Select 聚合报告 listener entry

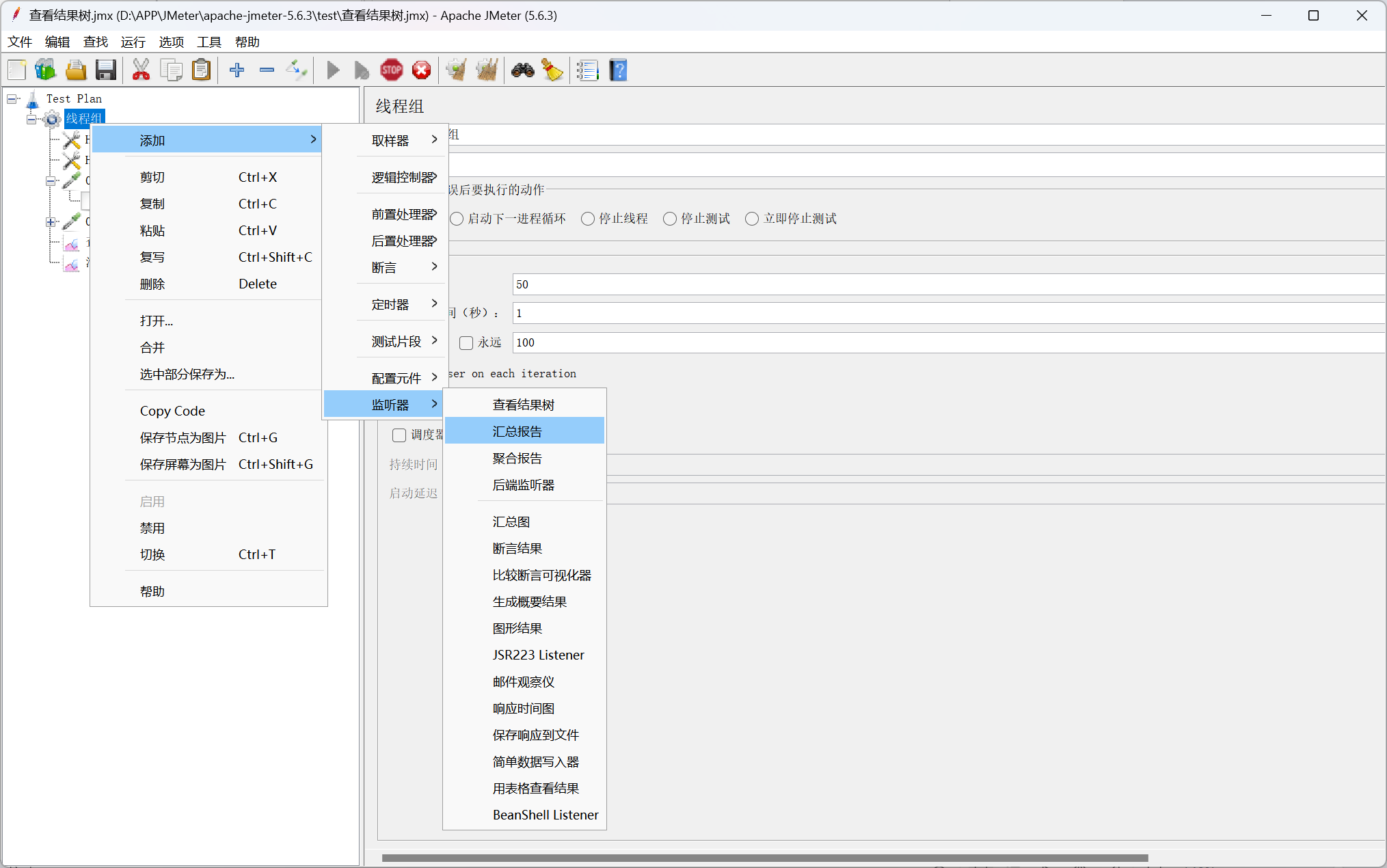(x=517, y=458)
